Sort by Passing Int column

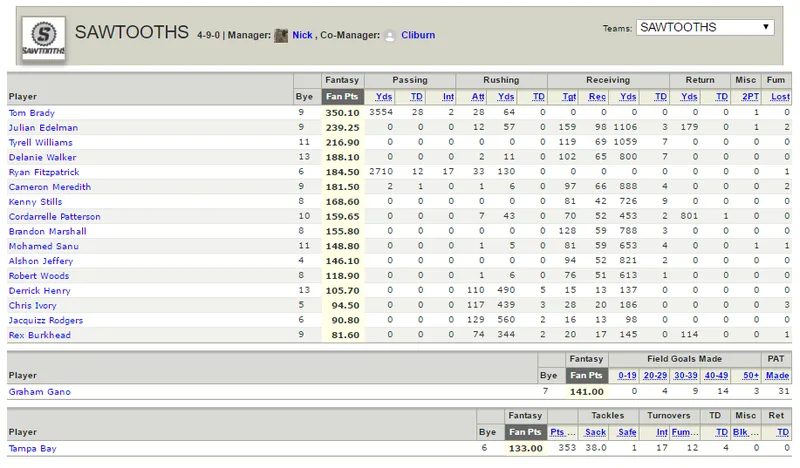coord(448,96)
